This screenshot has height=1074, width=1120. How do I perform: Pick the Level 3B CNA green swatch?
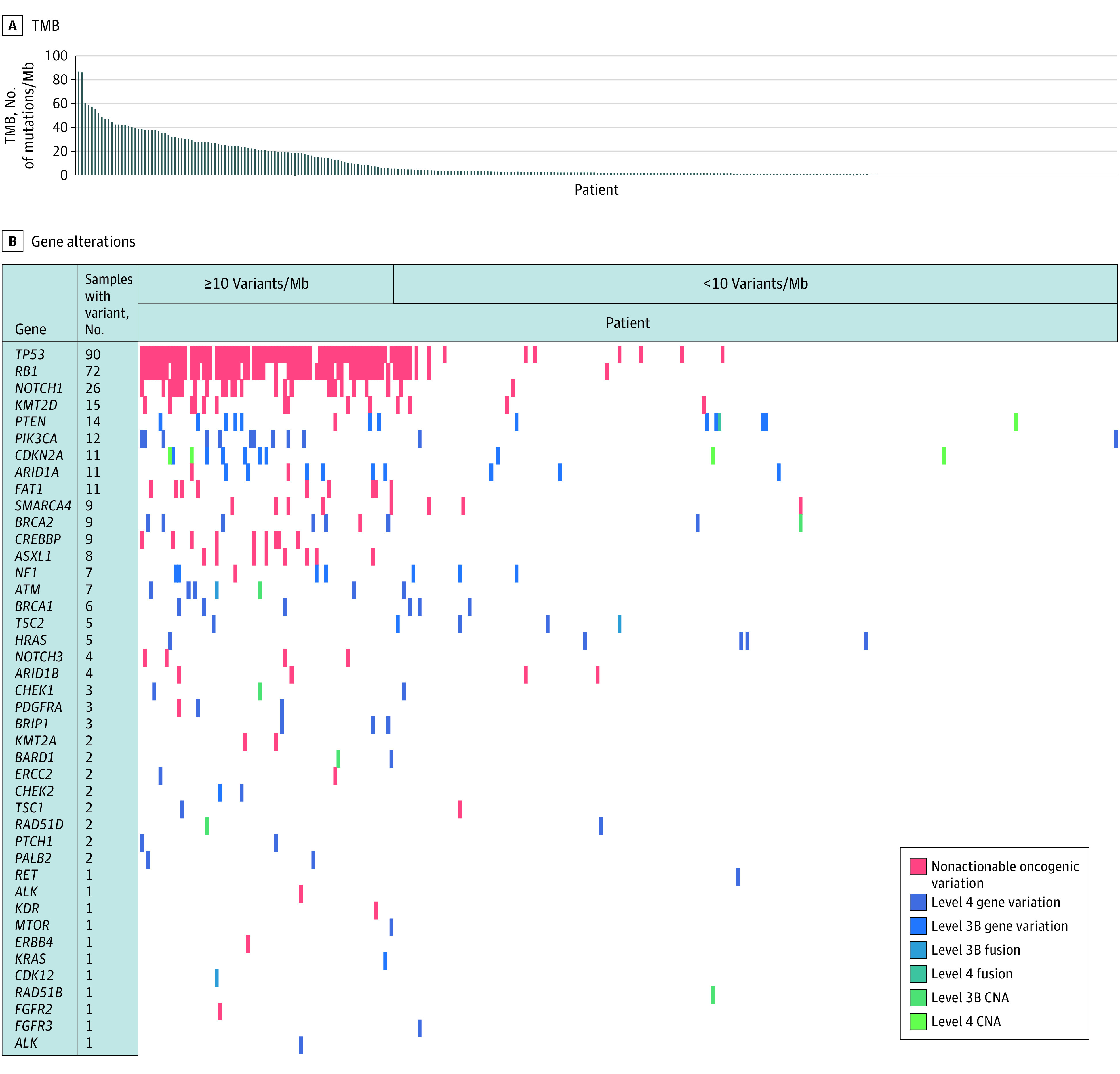pos(918,997)
